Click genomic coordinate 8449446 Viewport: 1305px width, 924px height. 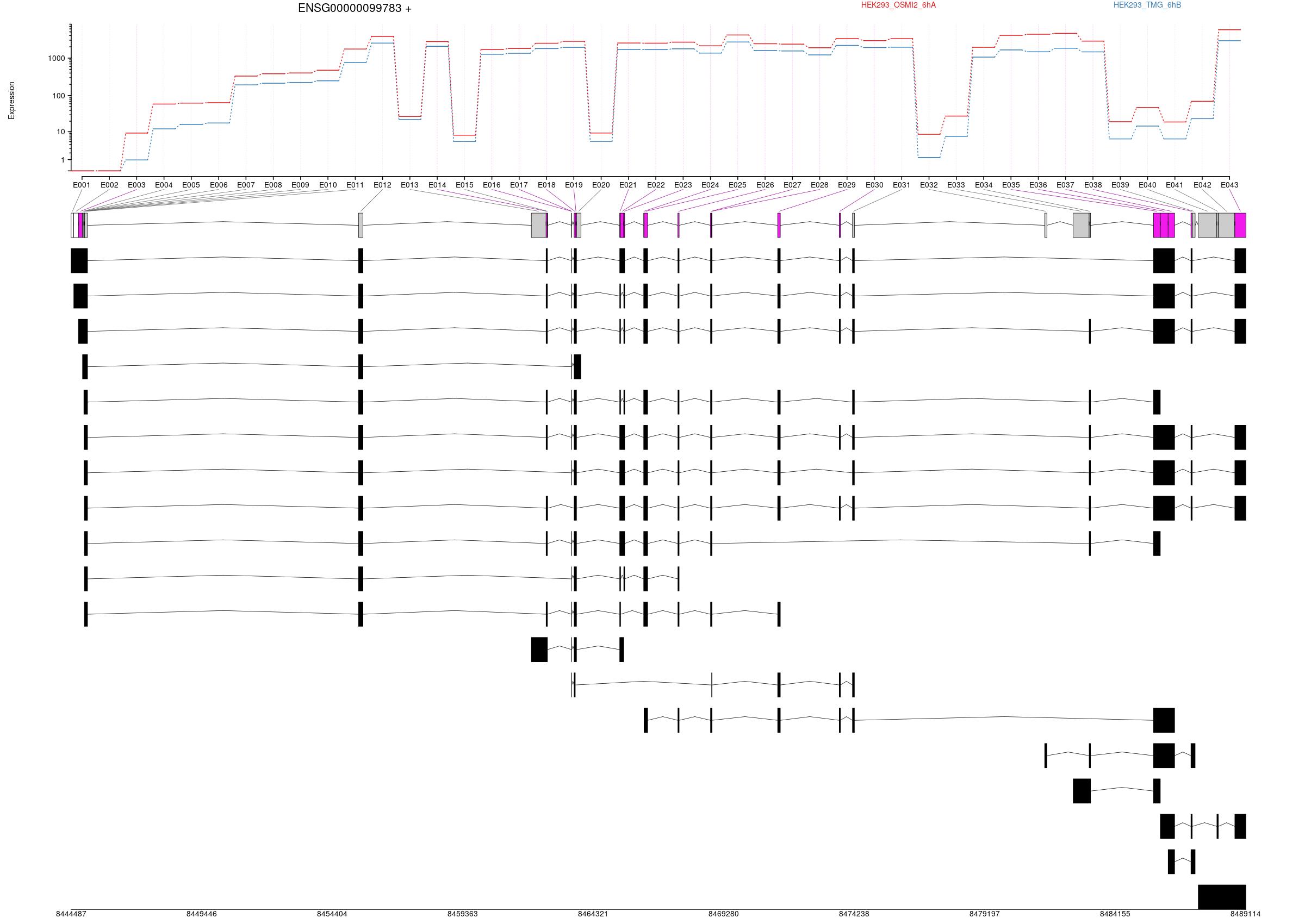(x=202, y=914)
